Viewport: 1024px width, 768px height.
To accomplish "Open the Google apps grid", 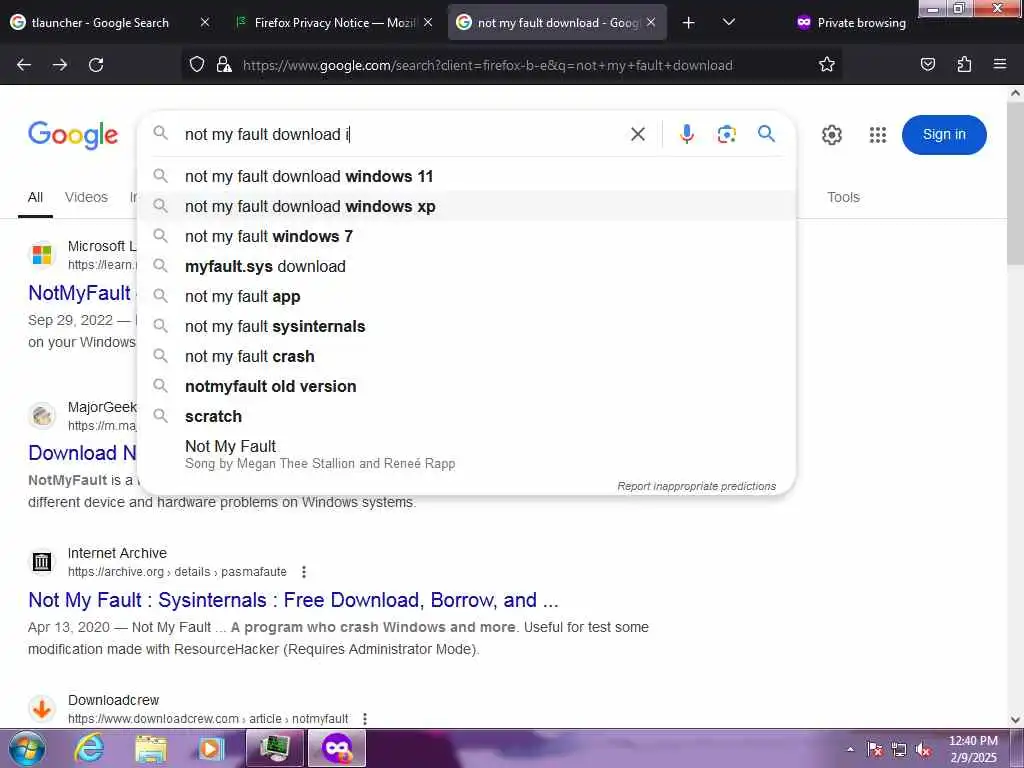I will (x=878, y=135).
